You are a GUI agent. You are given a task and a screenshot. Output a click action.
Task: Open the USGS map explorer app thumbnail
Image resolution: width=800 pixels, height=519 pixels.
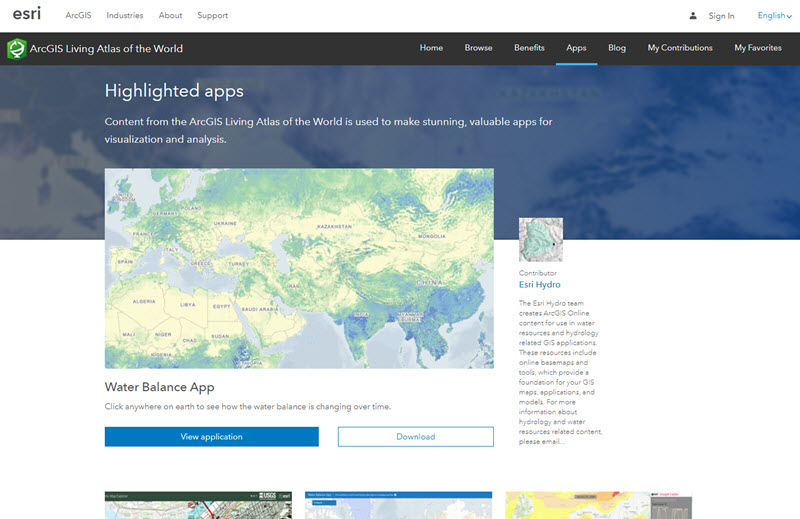(198, 505)
